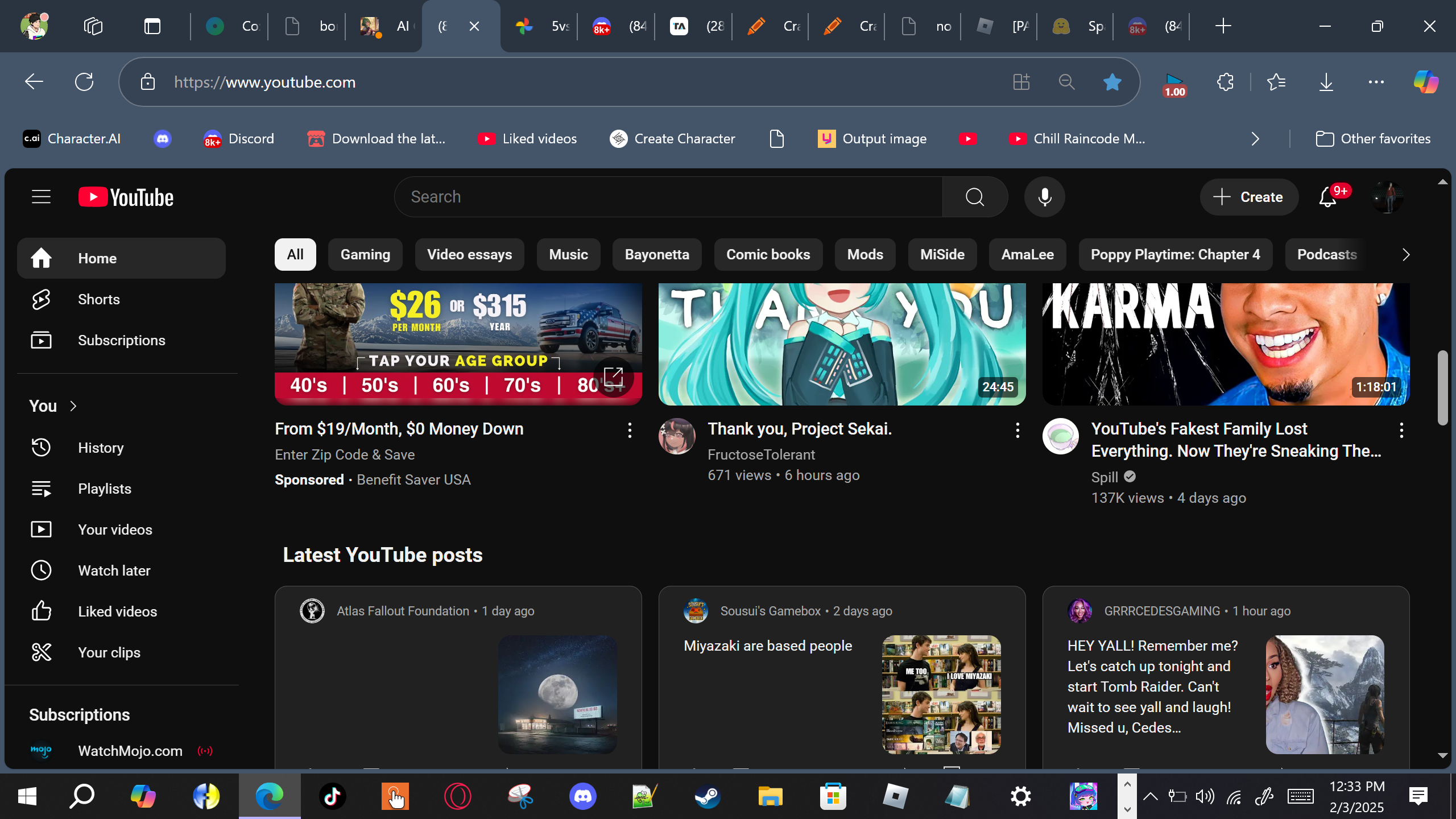Toggle vertical tabs icon
Viewport: 1456px width, 819px height.
pos(152,26)
